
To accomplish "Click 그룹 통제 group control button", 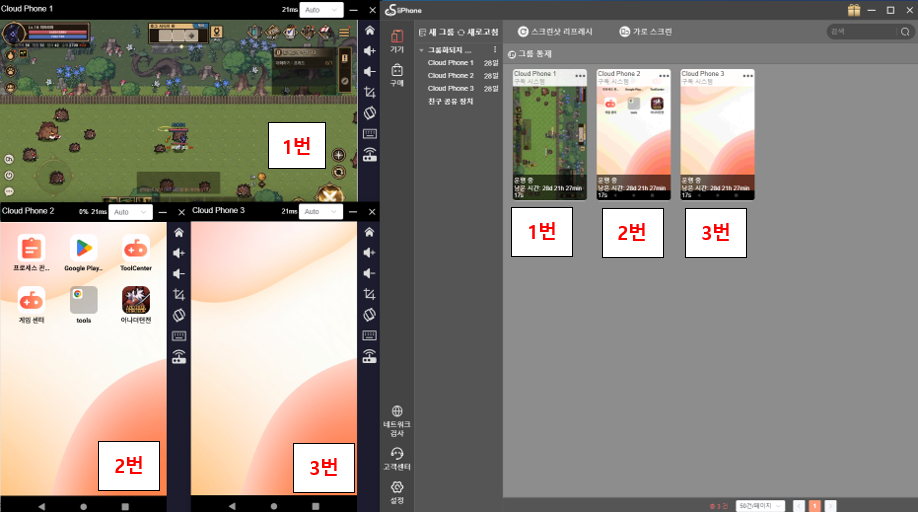I will coord(530,54).
